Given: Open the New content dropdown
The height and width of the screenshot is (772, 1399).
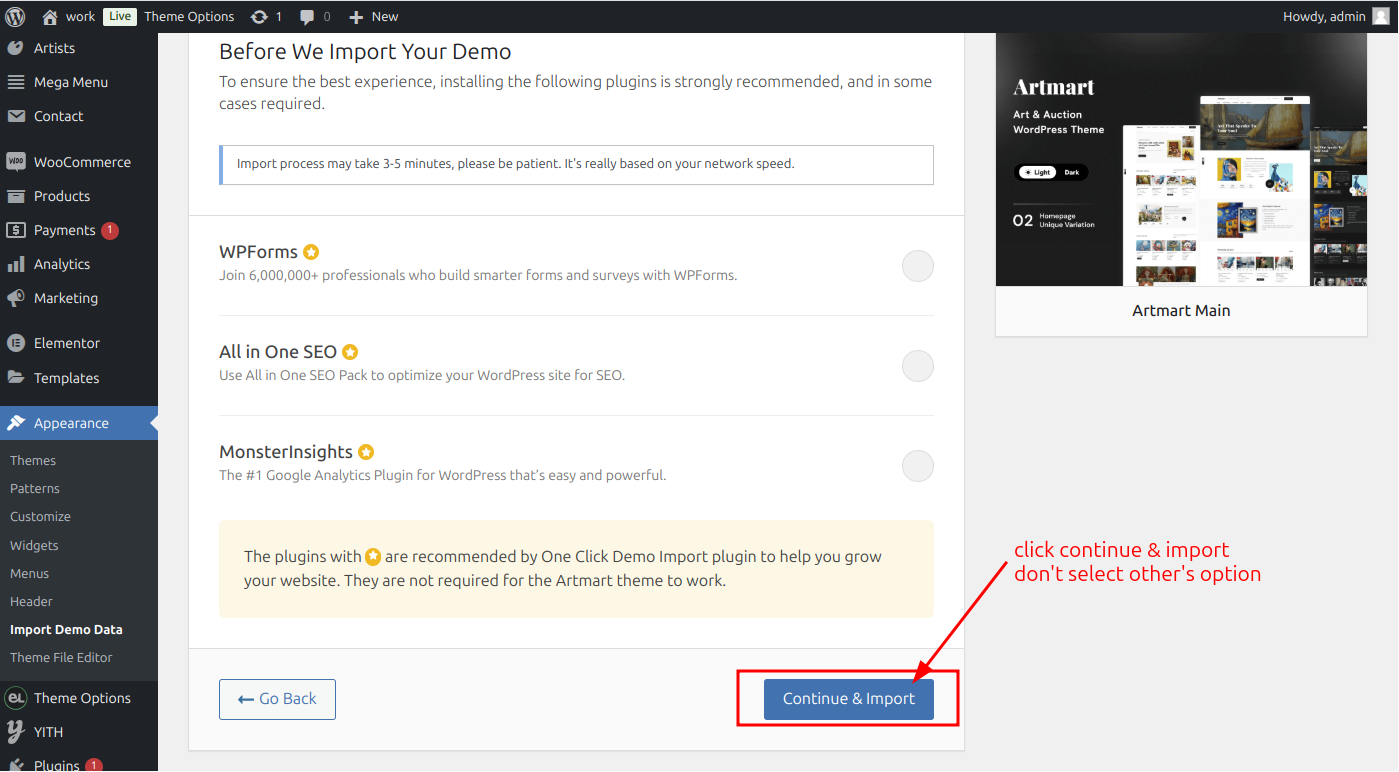Looking at the screenshot, I should click(373, 16).
